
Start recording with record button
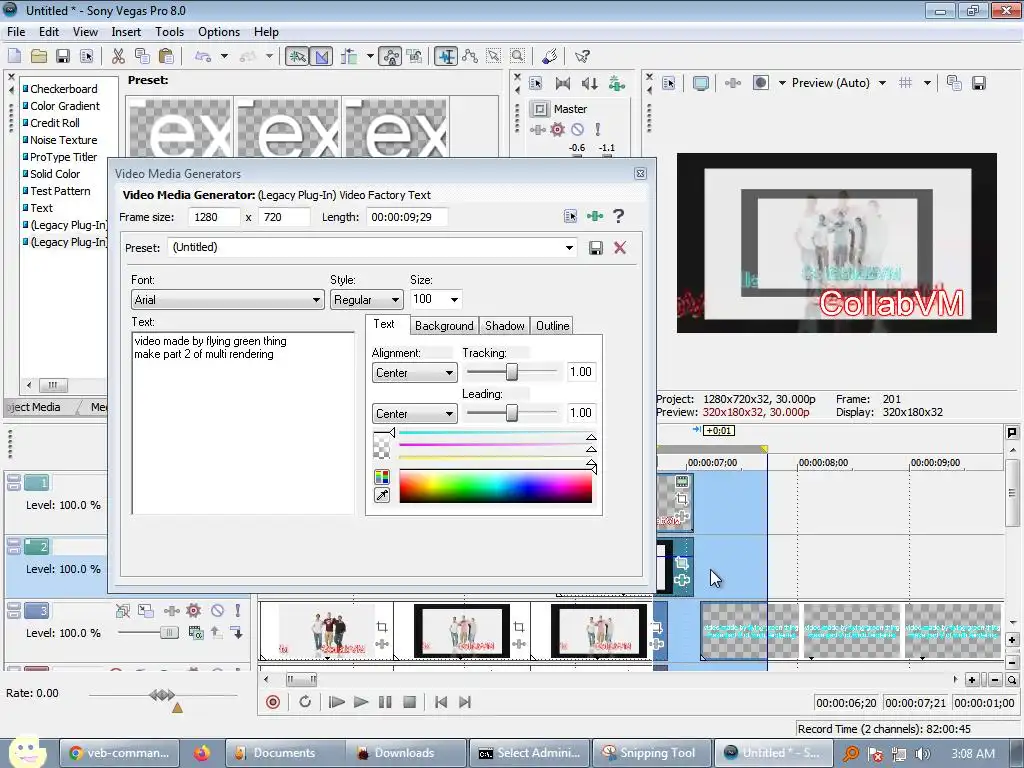273,702
